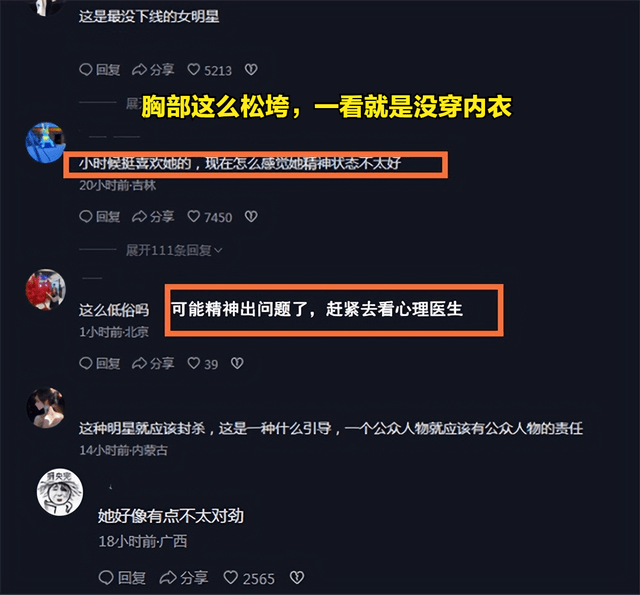The image size is (640, 595).
Task: Open the red avatar of the Beijing commenter
Action: (45, 289)
